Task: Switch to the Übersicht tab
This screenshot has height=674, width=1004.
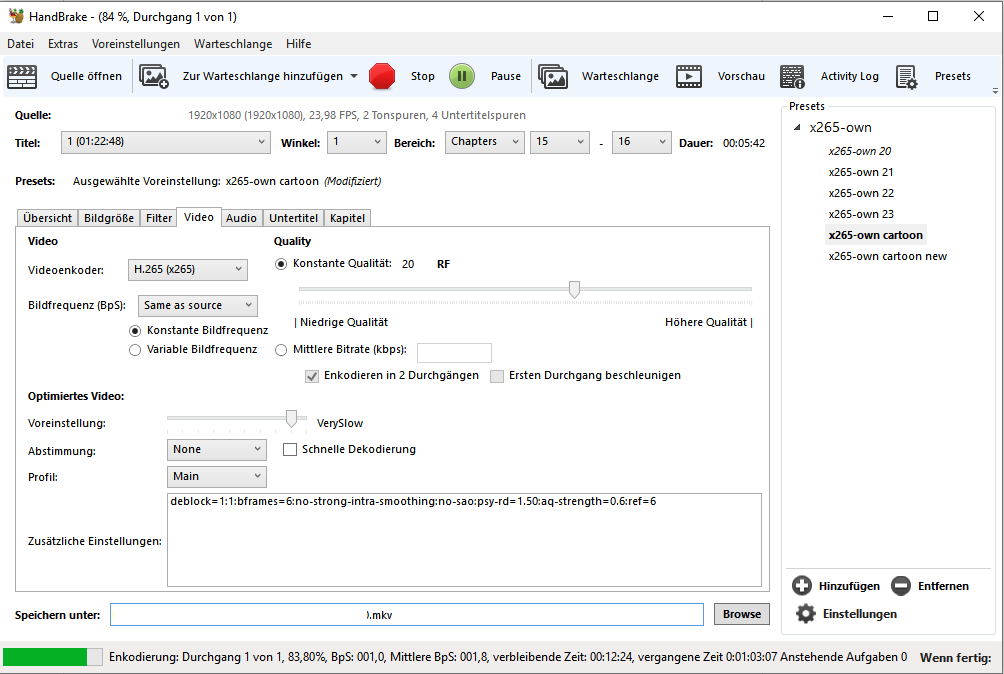Action: click(47, 218)
